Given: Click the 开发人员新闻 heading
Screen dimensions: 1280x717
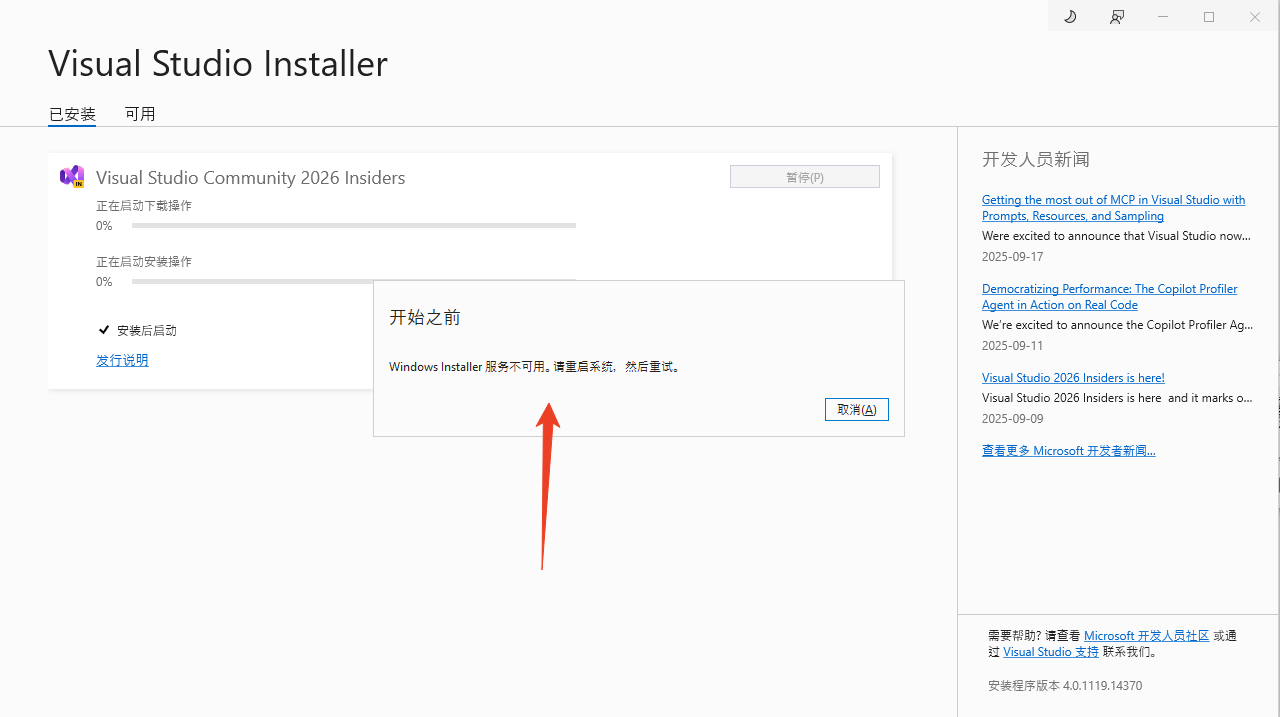Looking at the screenshot, I should click(1036, 159).
